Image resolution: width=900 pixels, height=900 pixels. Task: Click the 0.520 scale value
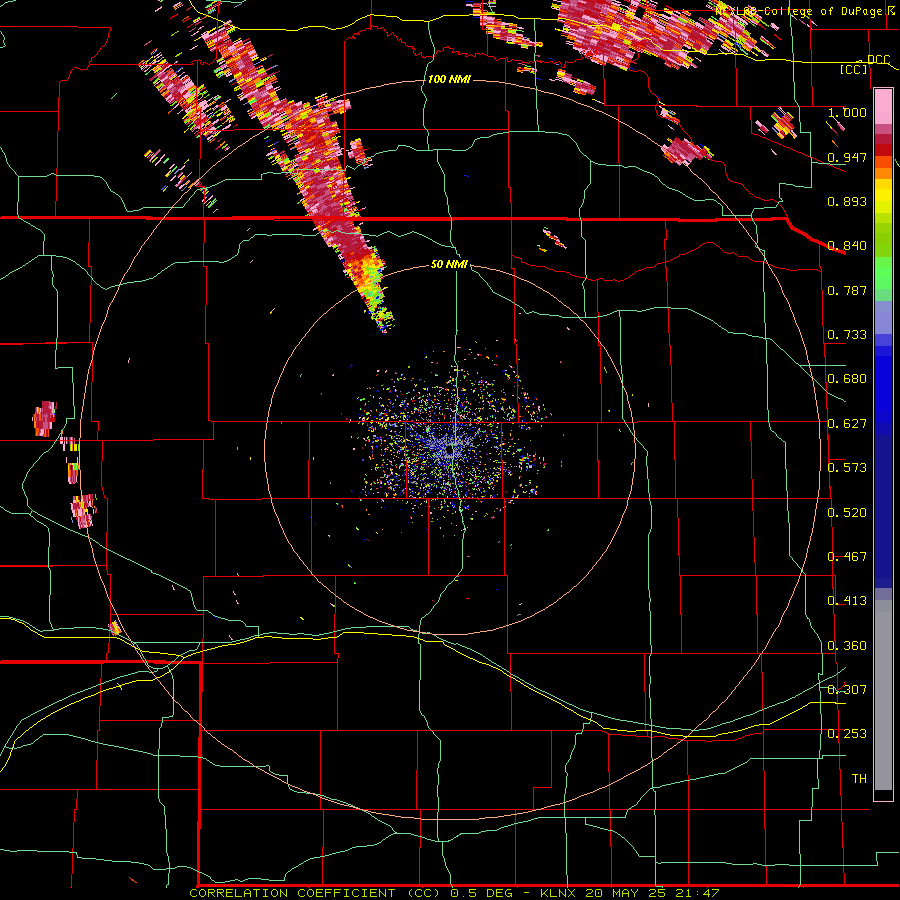pyautogui.click(x=847, y=513)
